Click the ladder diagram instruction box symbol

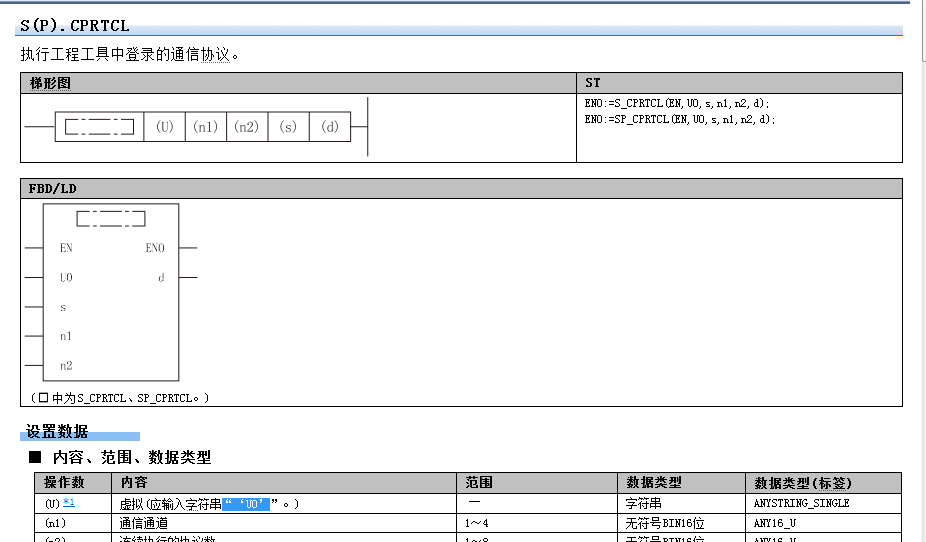point(99,127)
